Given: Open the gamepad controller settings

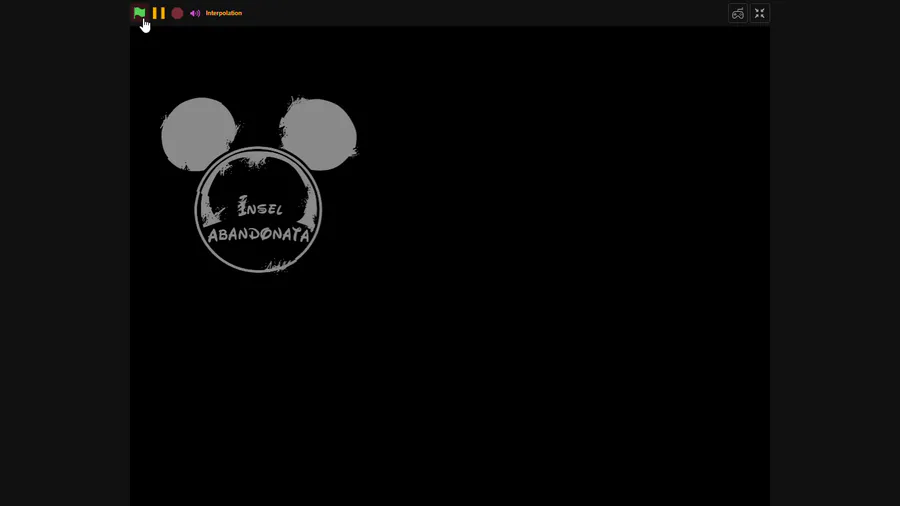Looking at the screenshot, I should point(738,13).
